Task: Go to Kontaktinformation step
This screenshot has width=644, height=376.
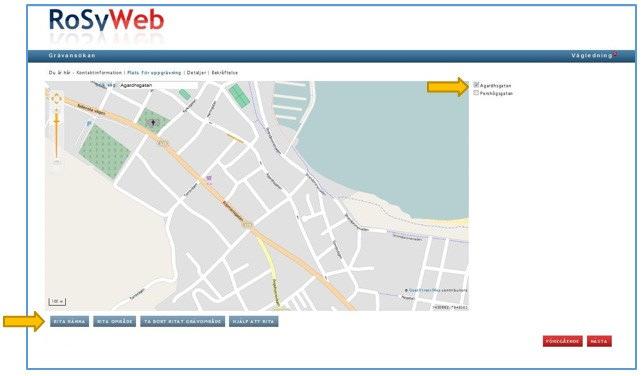Action: [99, 73]
